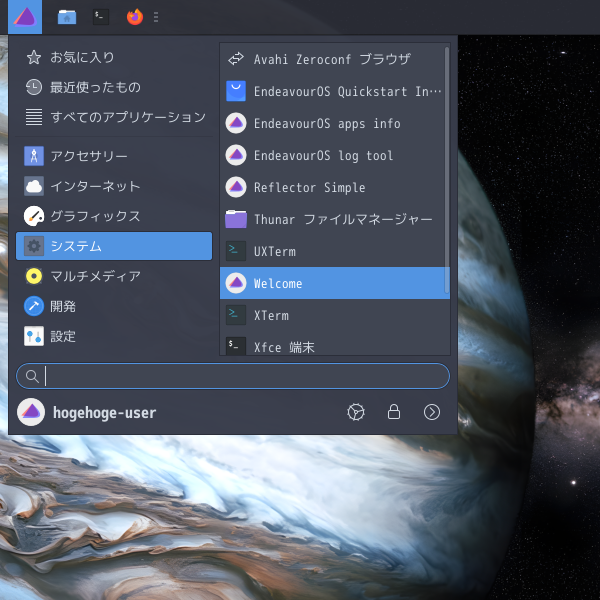600x600 pixels.
Task: Launch the Welcome application
Action: coord(332,283)
